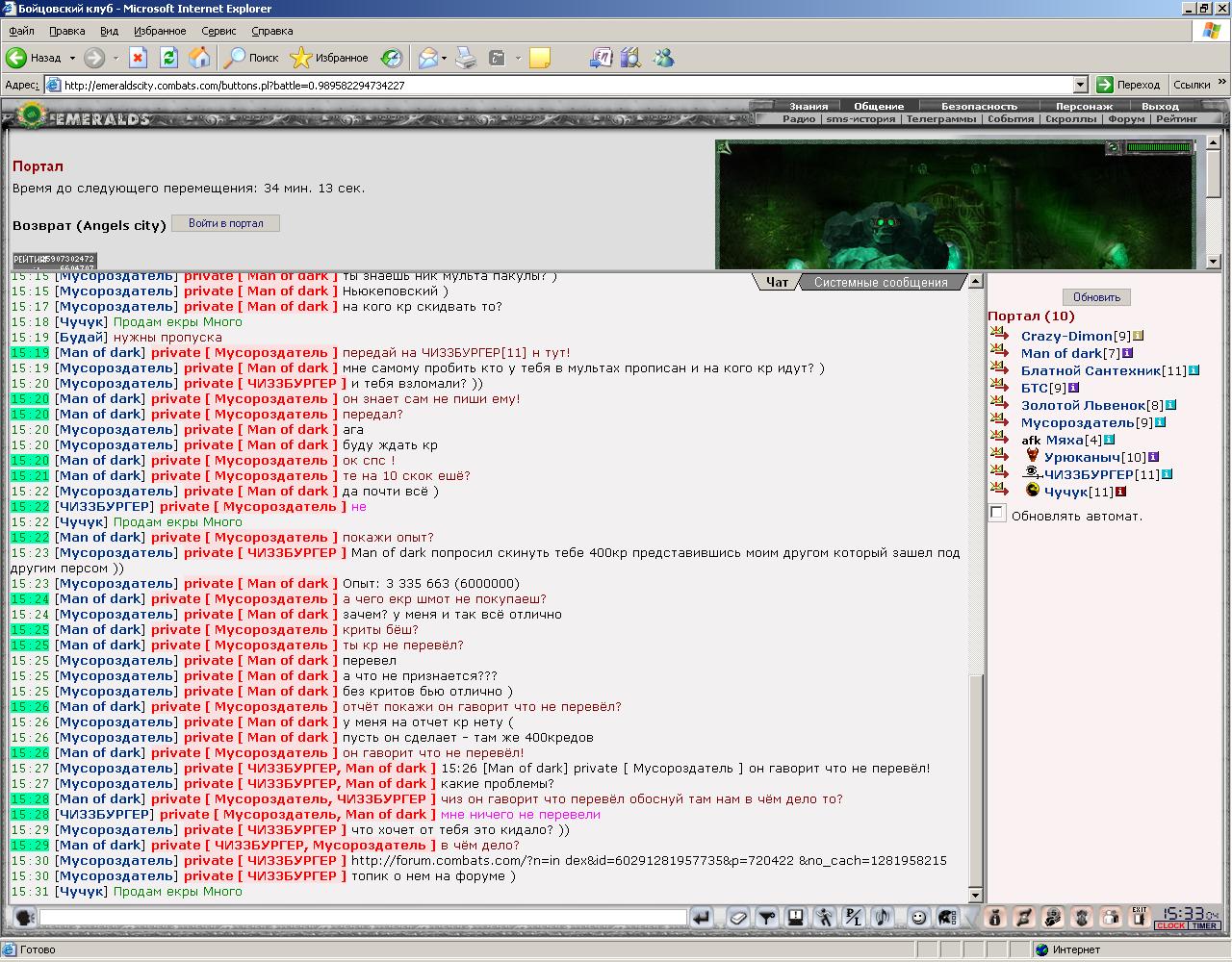Send chat message with the enter arrow button

703,918
